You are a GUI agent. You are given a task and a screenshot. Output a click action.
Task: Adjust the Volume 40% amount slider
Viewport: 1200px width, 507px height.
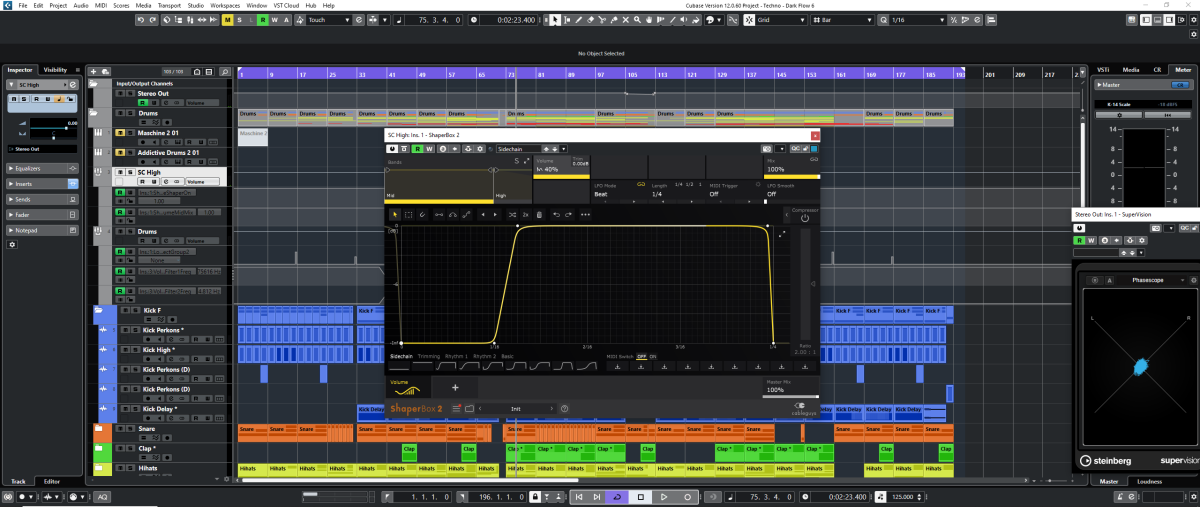[561, 178]
